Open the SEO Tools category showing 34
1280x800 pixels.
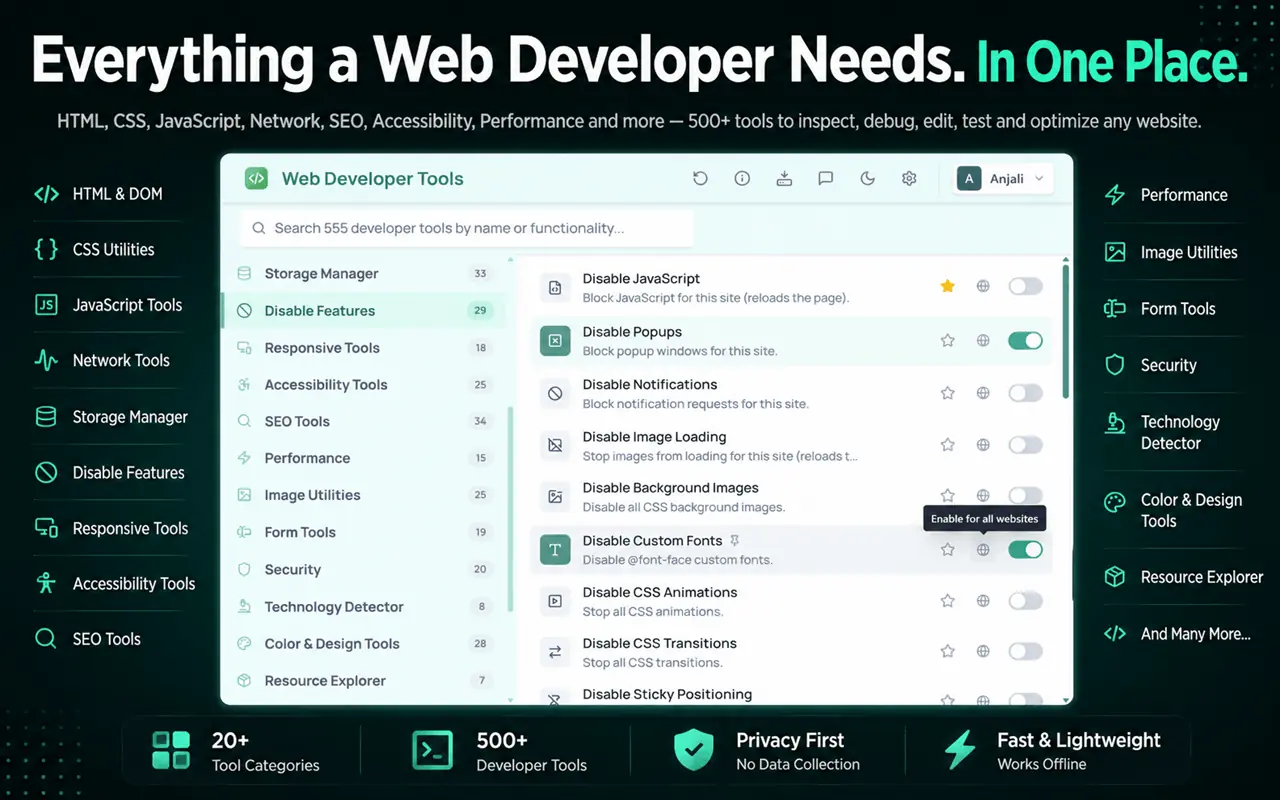click(x=364, y=422)
